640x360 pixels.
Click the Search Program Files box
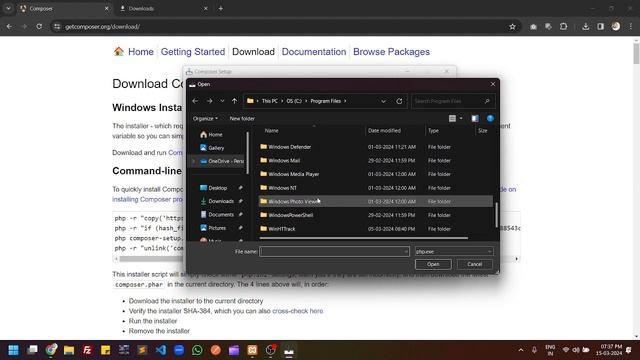[x=453, y=101]
